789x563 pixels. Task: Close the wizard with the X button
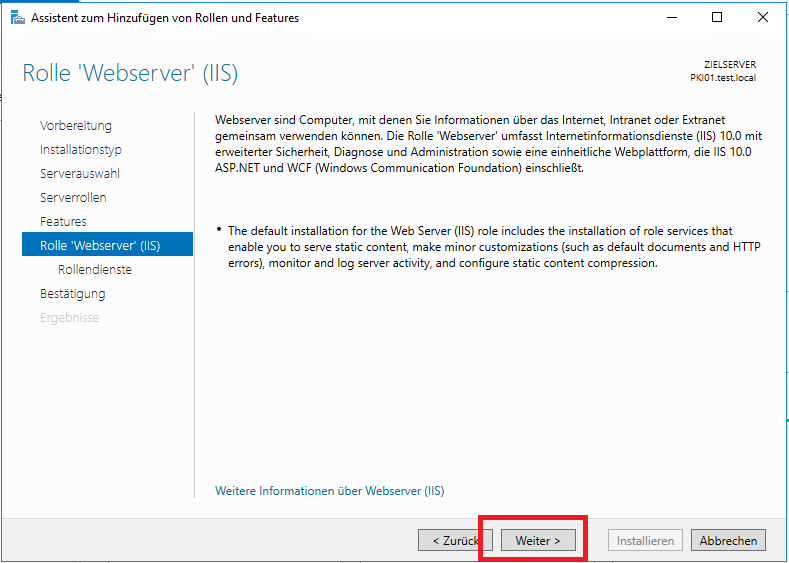(763, 17)
